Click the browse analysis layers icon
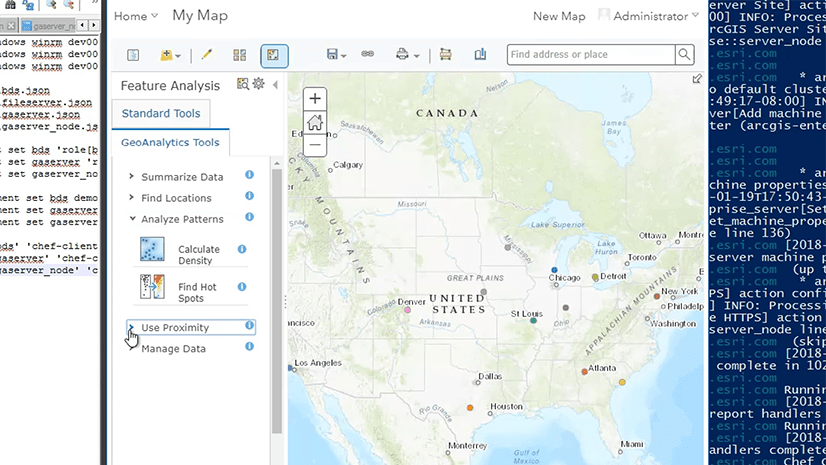 click(x=242, y=84)
